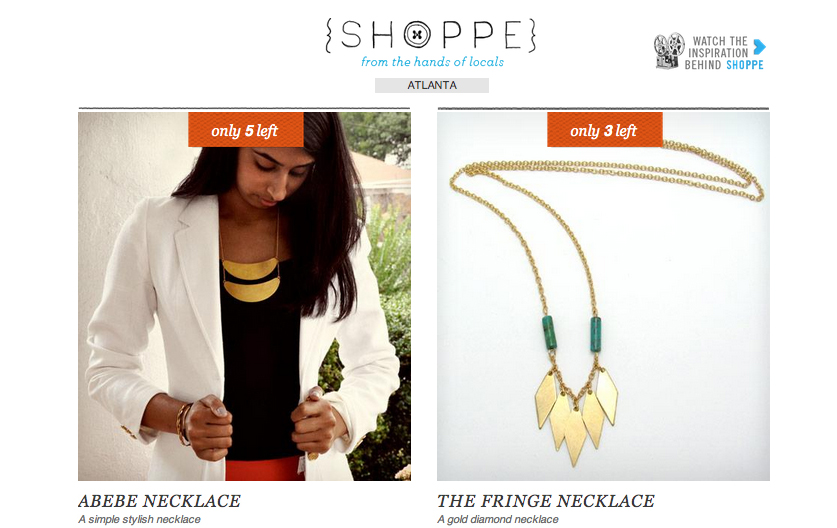837x528 pixels.
Task: Click 'from the hands of locals' tagline
Action: coord(432,62)
